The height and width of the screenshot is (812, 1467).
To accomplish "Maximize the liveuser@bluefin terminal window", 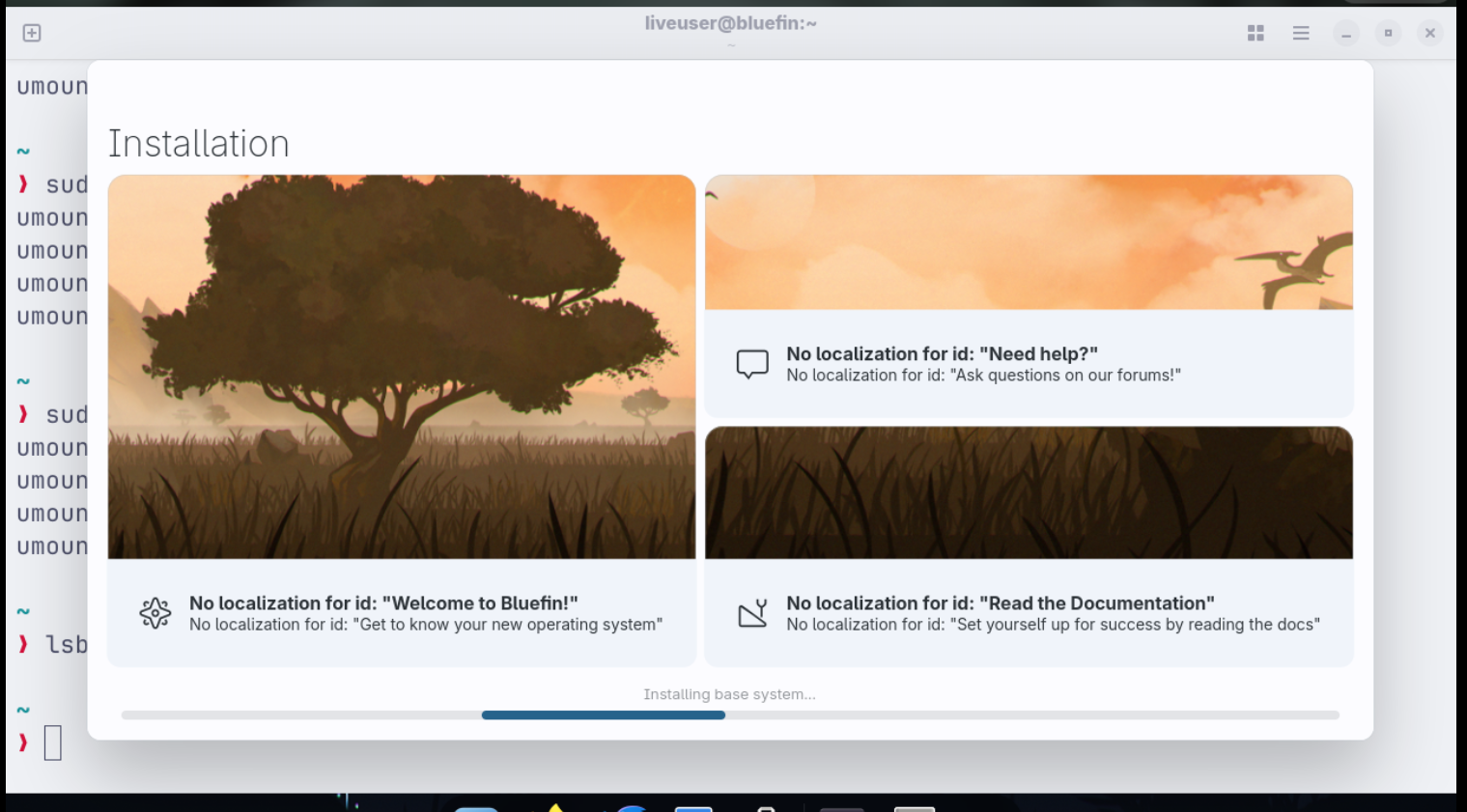I will click(1388, 33).
